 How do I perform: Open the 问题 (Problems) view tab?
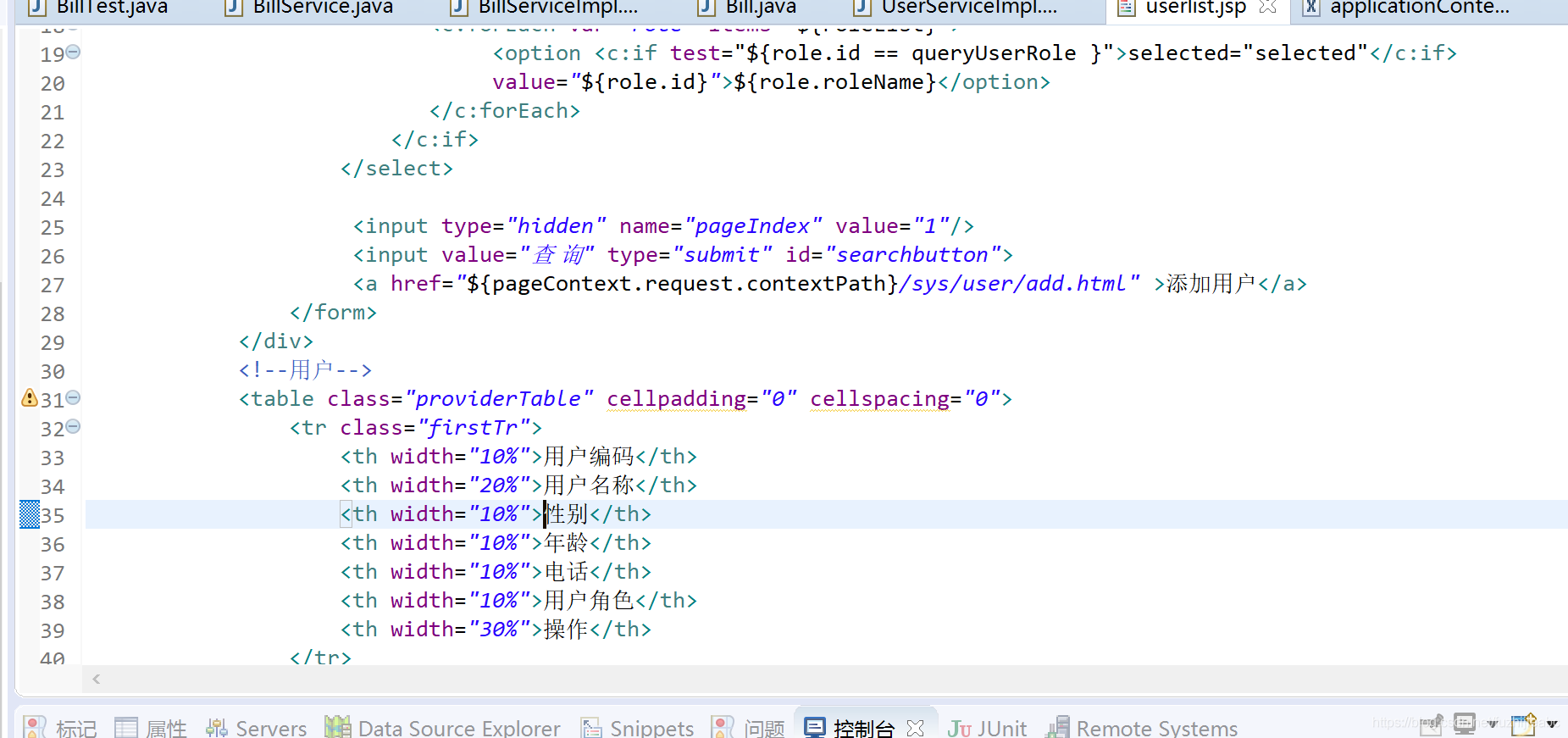click(x=765, y=729)
